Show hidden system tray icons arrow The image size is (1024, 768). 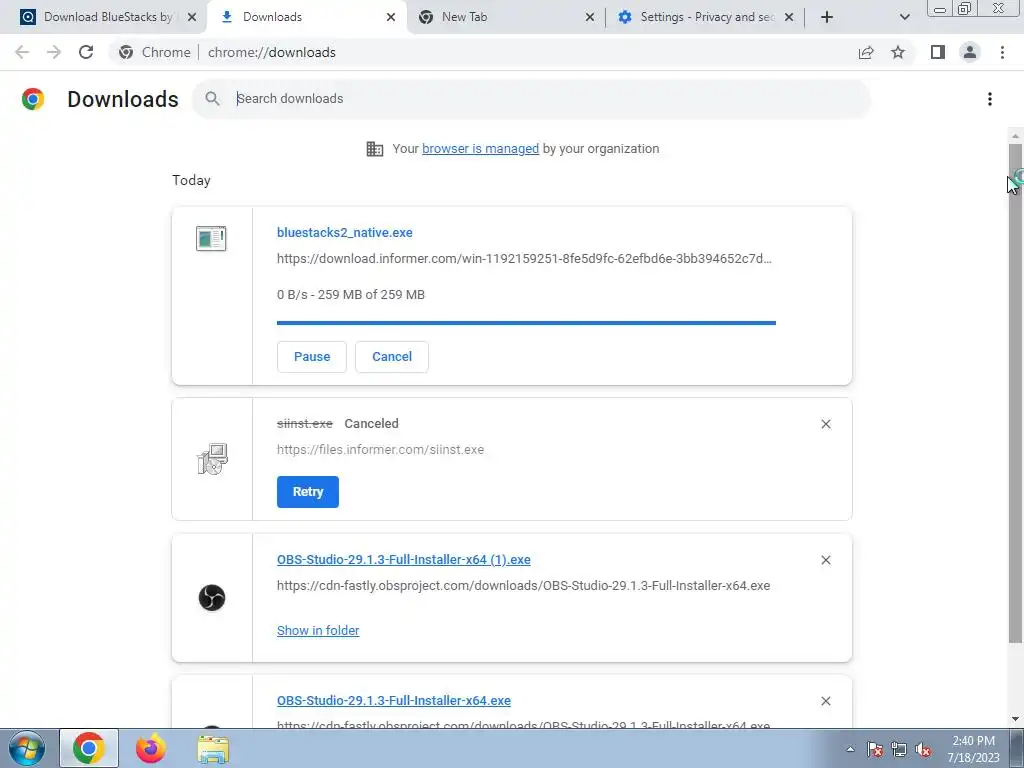tap(850, 749)
